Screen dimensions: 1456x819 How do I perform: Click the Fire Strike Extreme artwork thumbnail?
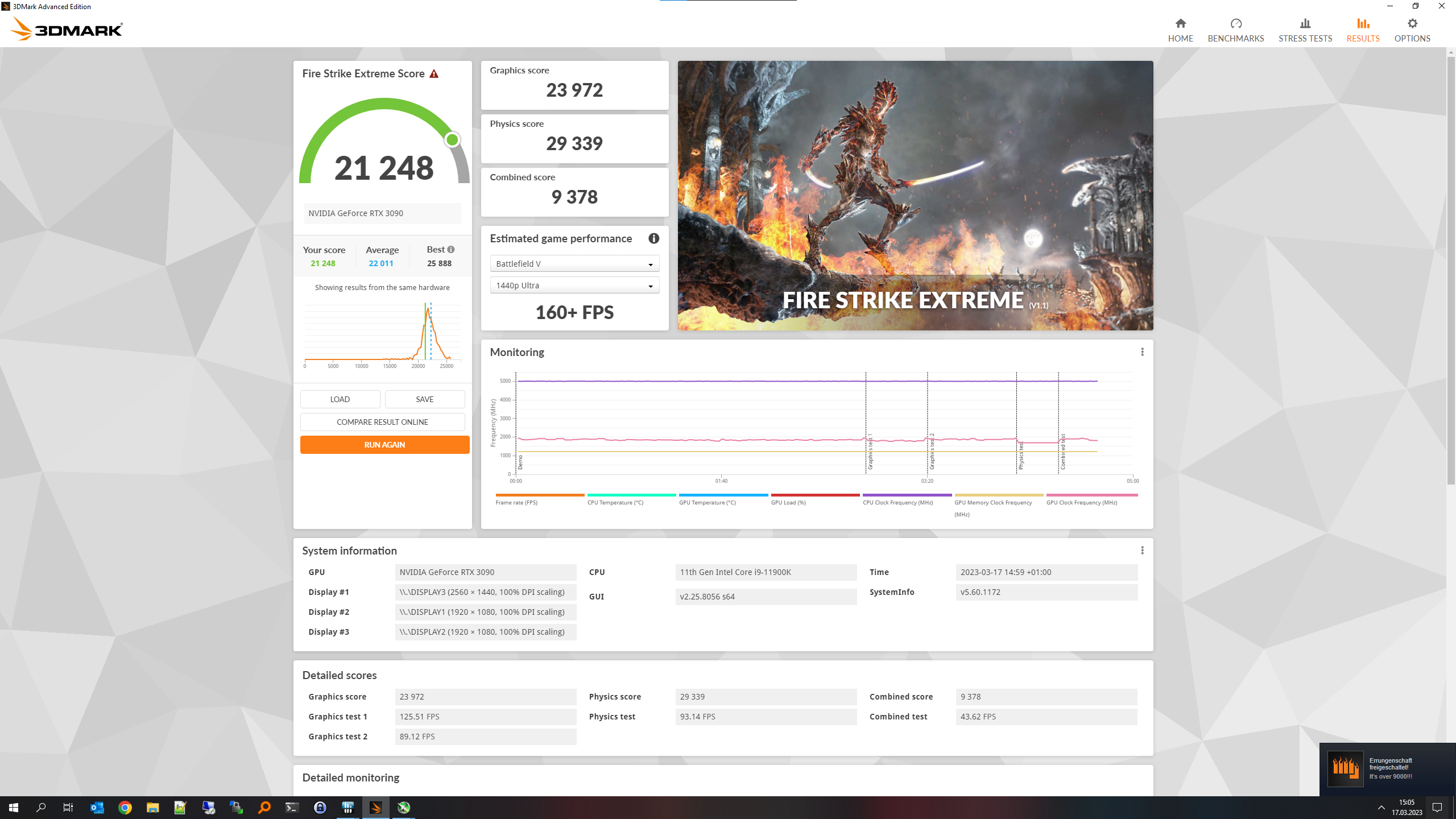[915, 195]
